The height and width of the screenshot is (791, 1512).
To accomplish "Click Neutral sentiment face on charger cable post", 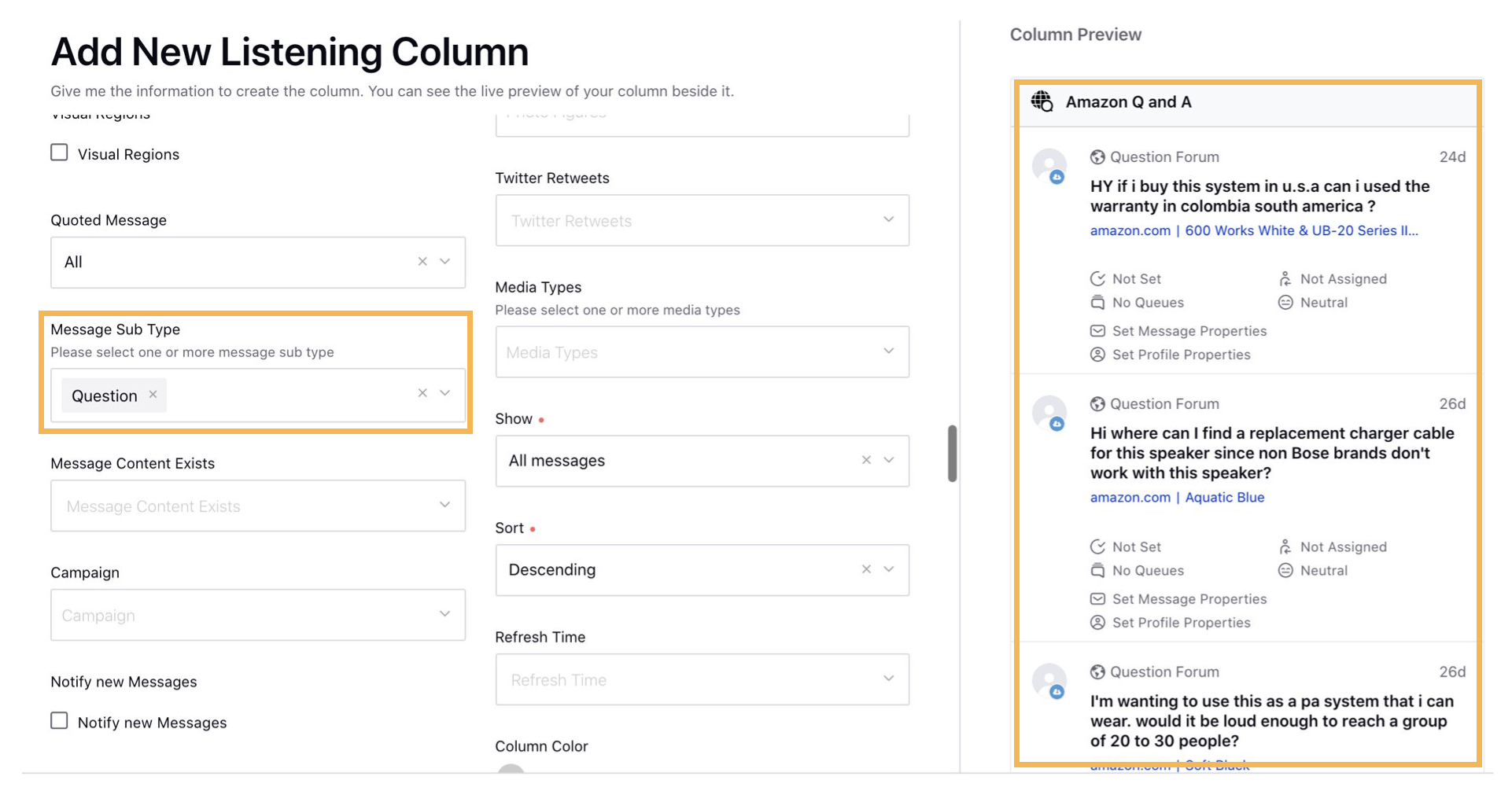I will coord(1285,571).
